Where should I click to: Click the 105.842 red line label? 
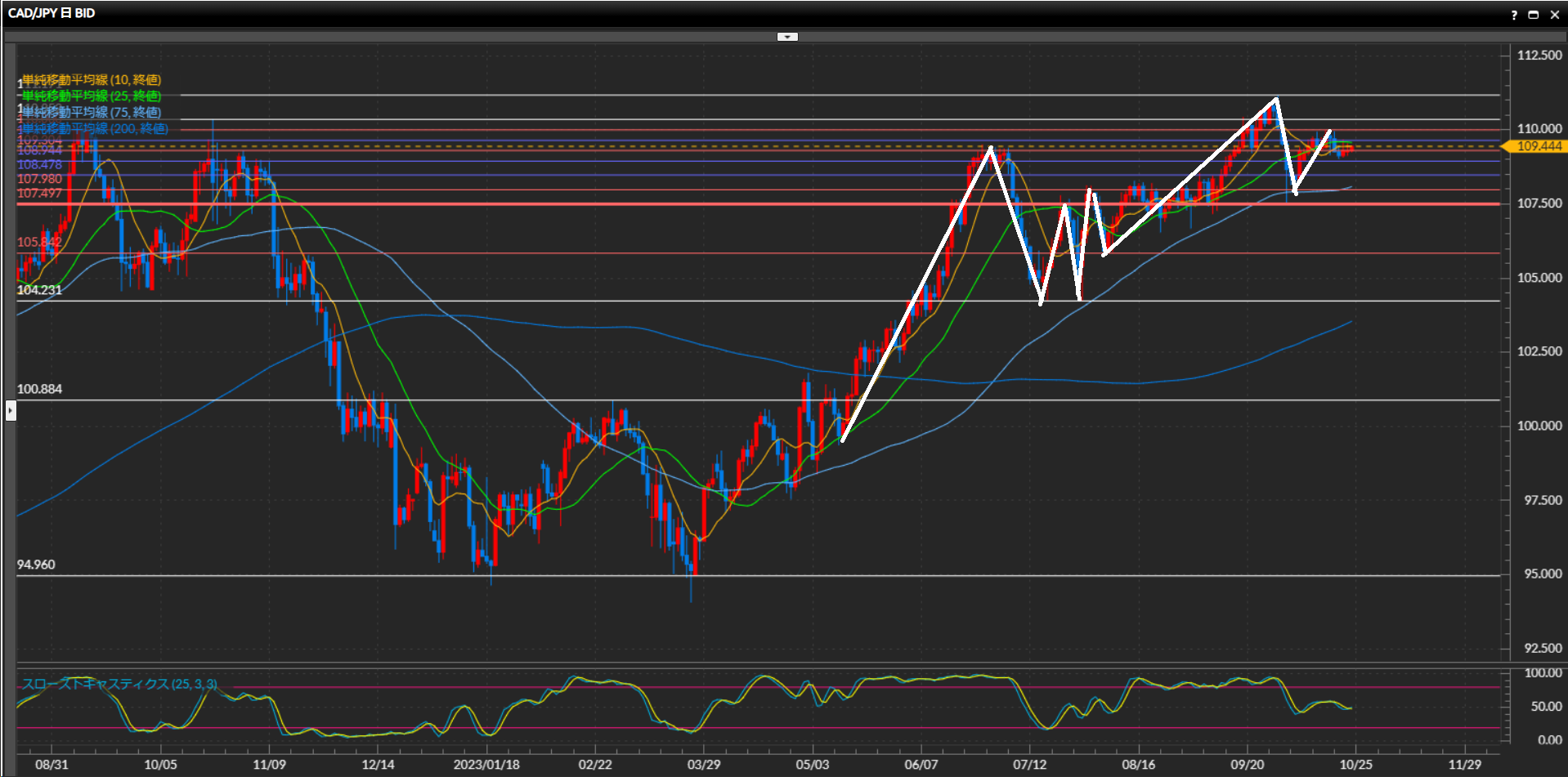[39, 242]
